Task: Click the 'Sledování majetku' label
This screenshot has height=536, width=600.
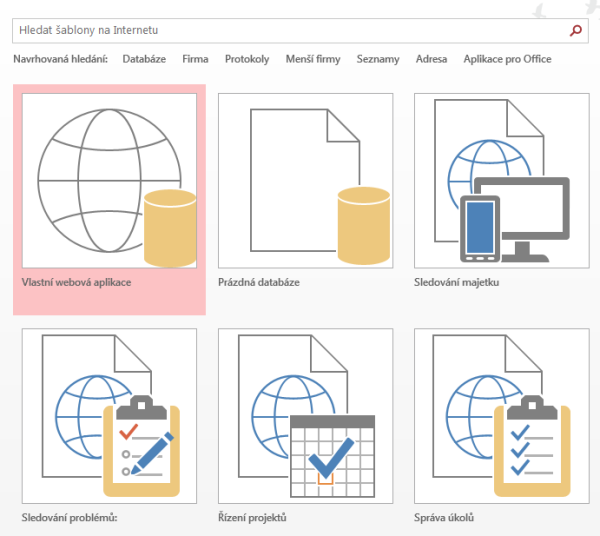Action: coord(457,282)
